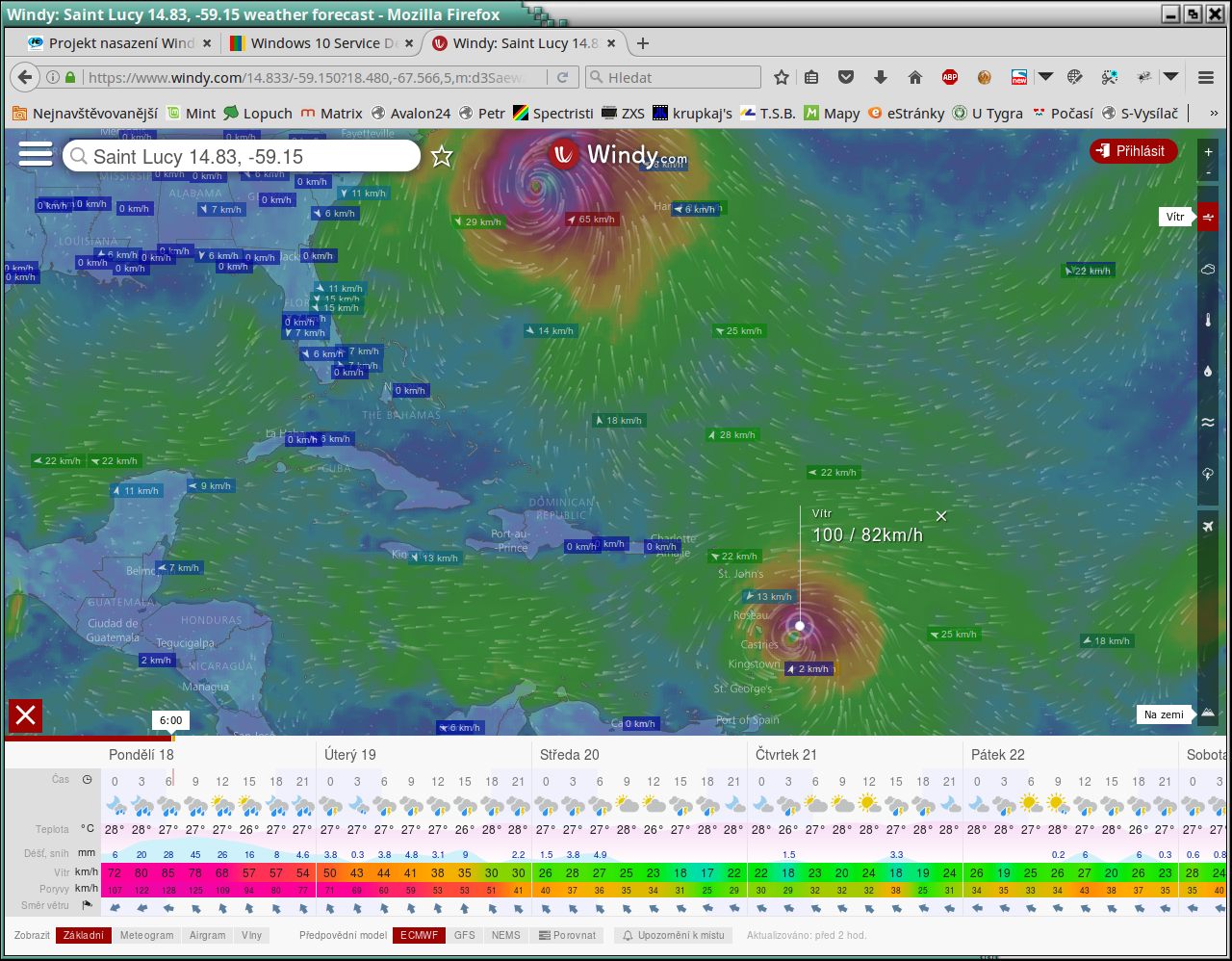Click Hledat search box in Firefox

(674, 77)
